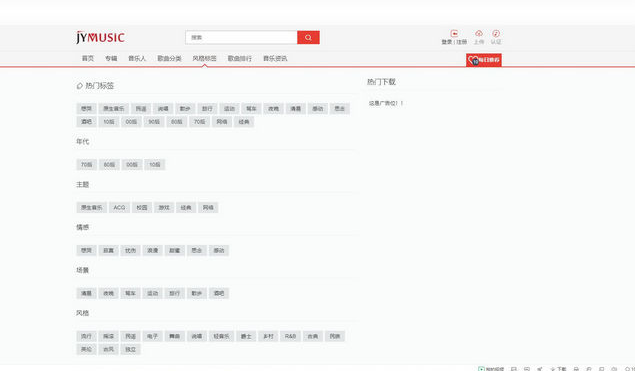Viewport: 635px width, 371px height.
Task: Click the cloud upload icon
Action: click(x=479, y=34)
